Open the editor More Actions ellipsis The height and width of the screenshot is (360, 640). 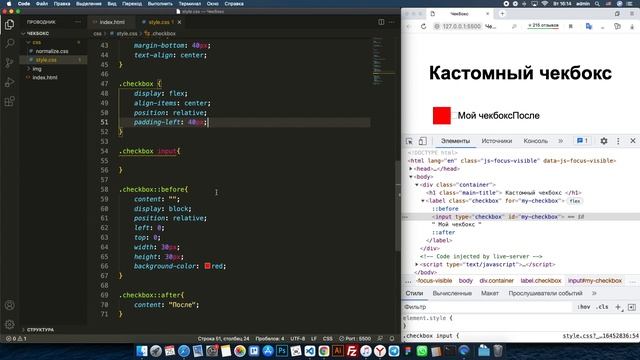[x=392, y=22]
